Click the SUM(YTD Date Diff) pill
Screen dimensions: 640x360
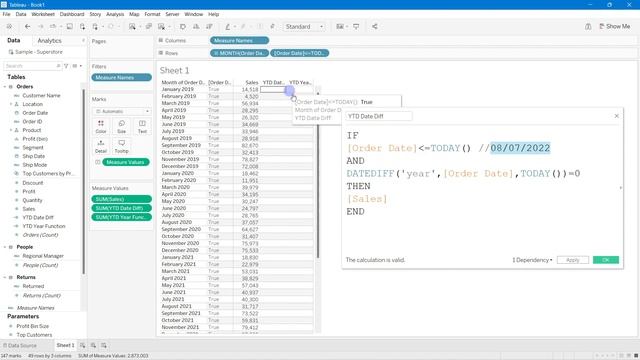pos(122,208)
